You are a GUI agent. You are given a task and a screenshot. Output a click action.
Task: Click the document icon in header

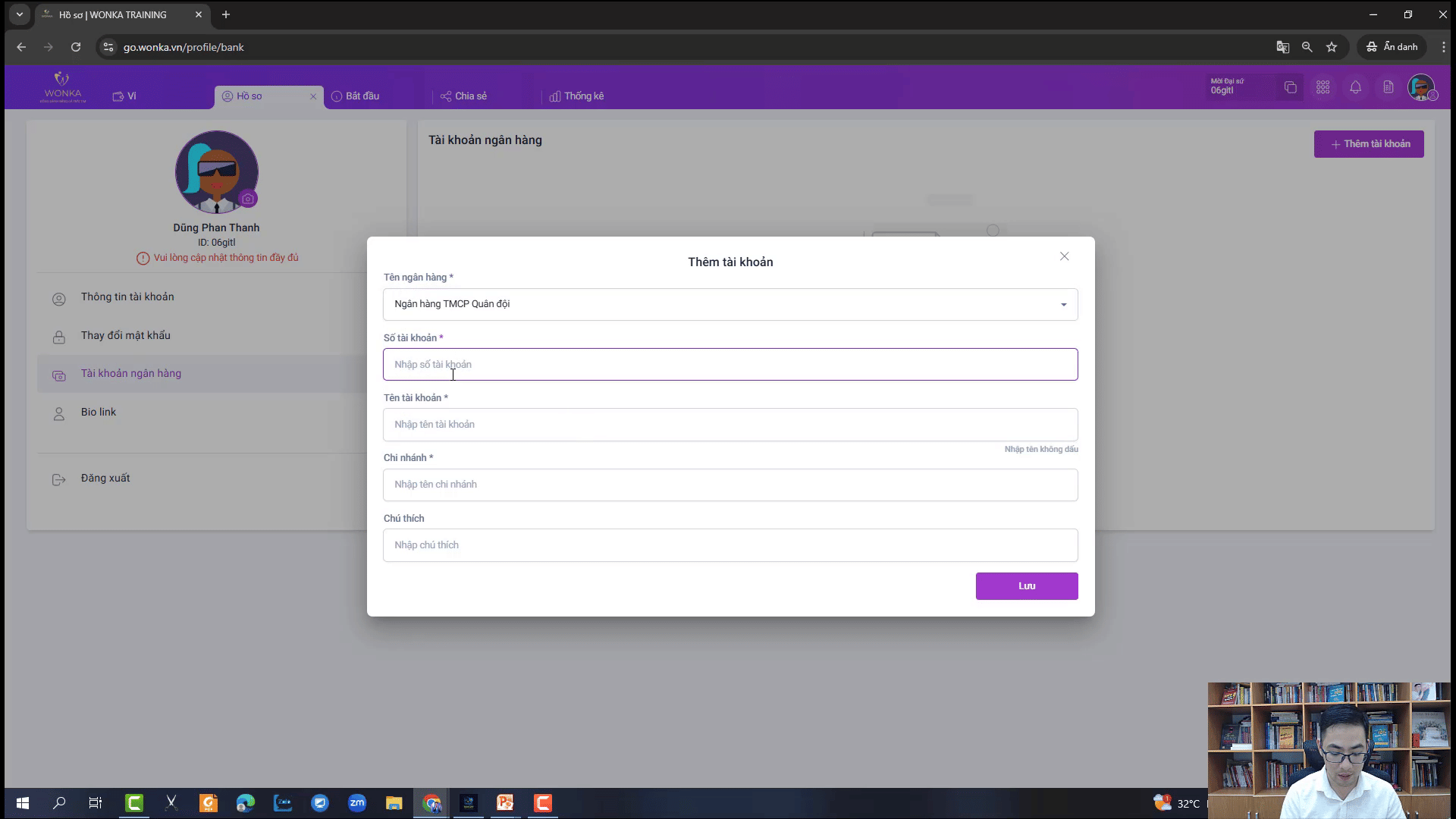[x=1388, y=87]
